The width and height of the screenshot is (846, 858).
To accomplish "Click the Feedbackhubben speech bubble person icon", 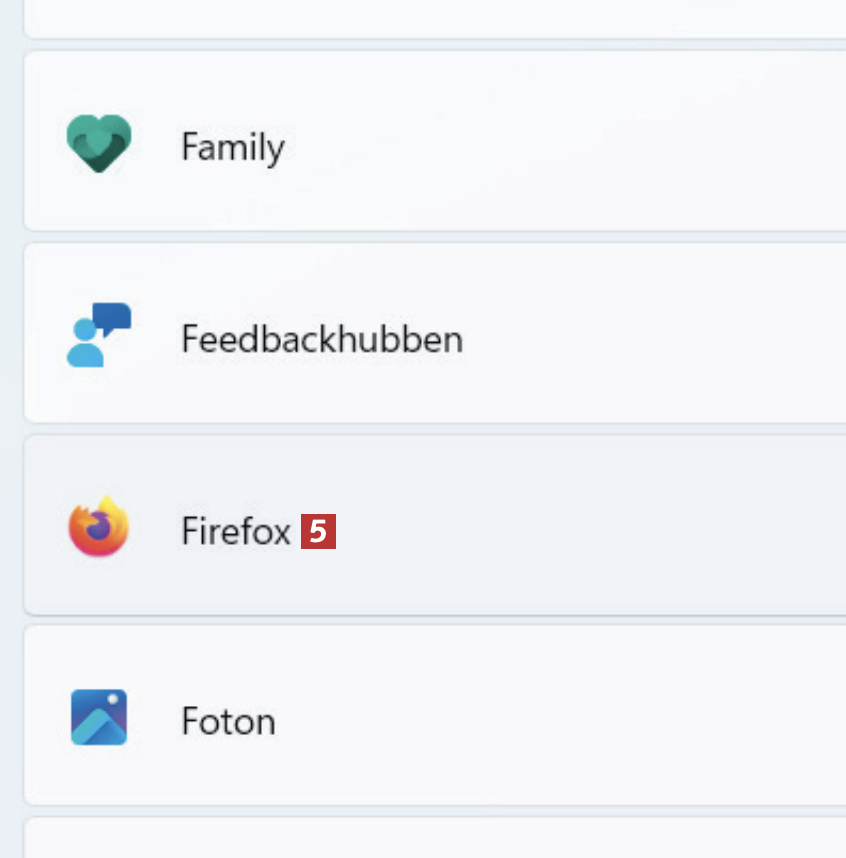I will (x=98, y=335).
